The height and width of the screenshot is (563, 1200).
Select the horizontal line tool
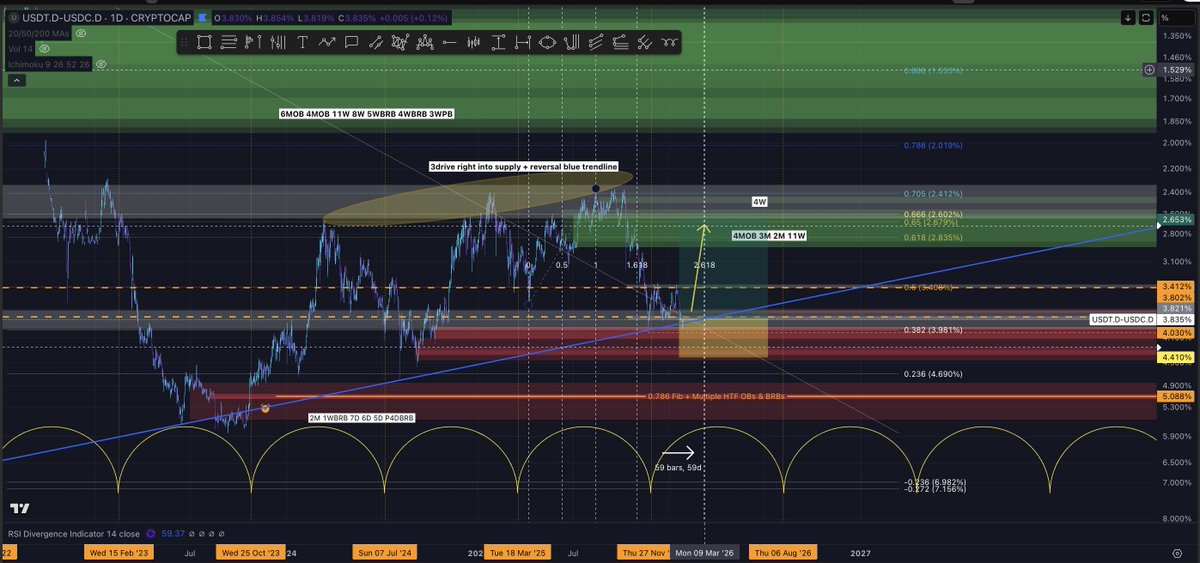450,42
